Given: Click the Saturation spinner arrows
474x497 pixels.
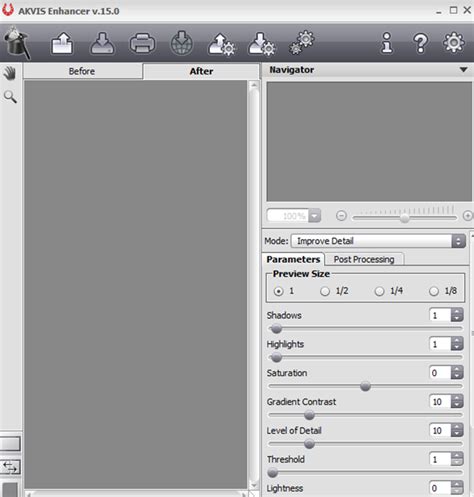Looking at the screenshot, I should (457, 373).
